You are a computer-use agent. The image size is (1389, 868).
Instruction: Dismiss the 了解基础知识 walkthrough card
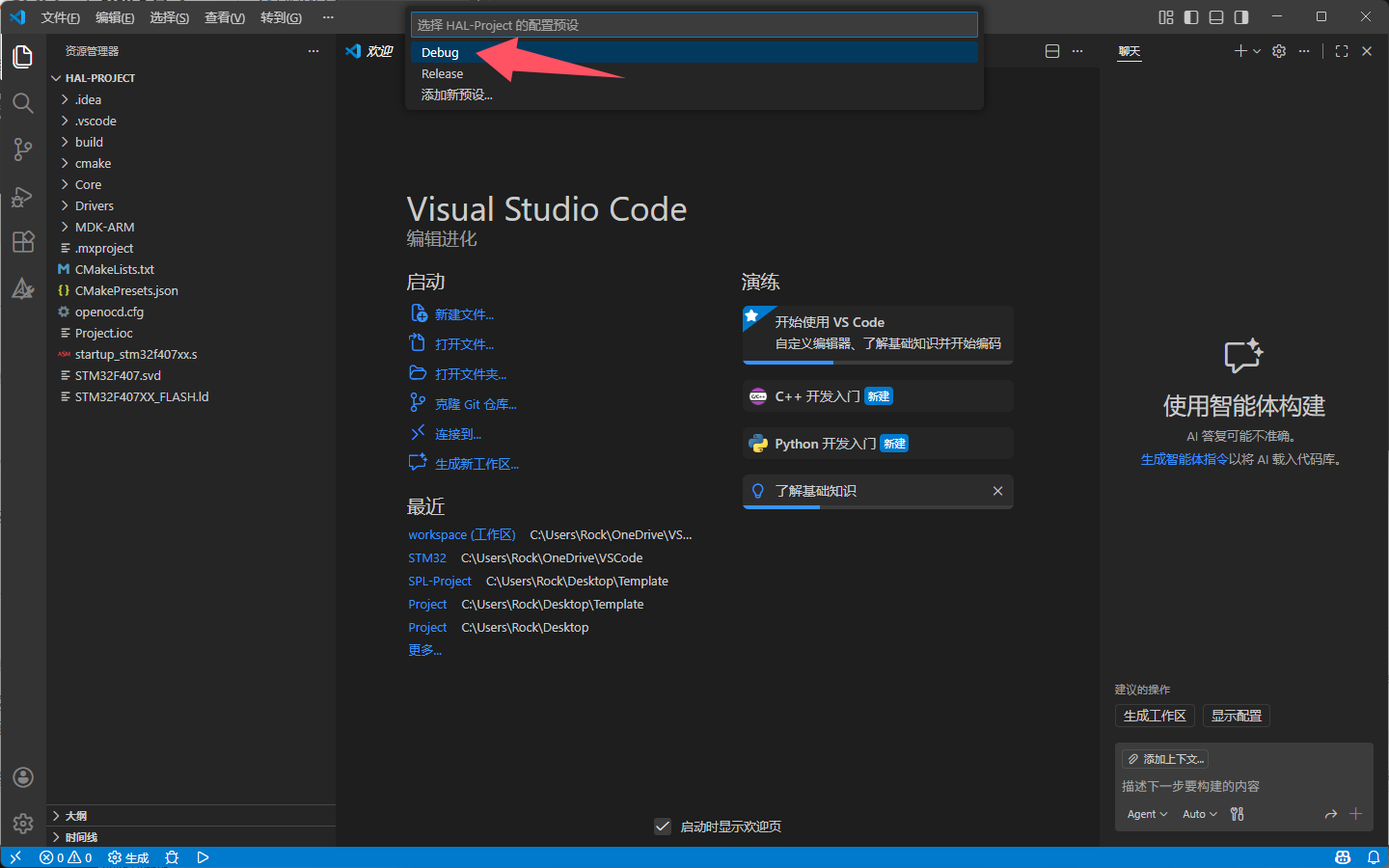coord(997,491)
